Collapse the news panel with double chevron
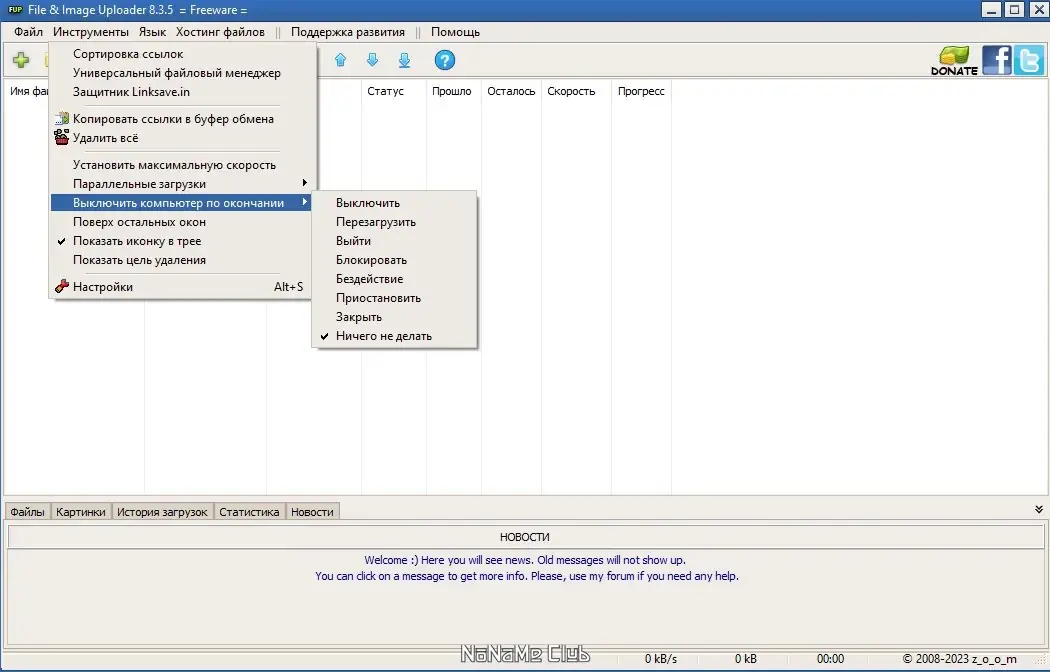The image size is (1050, 672). [1038, 509]
